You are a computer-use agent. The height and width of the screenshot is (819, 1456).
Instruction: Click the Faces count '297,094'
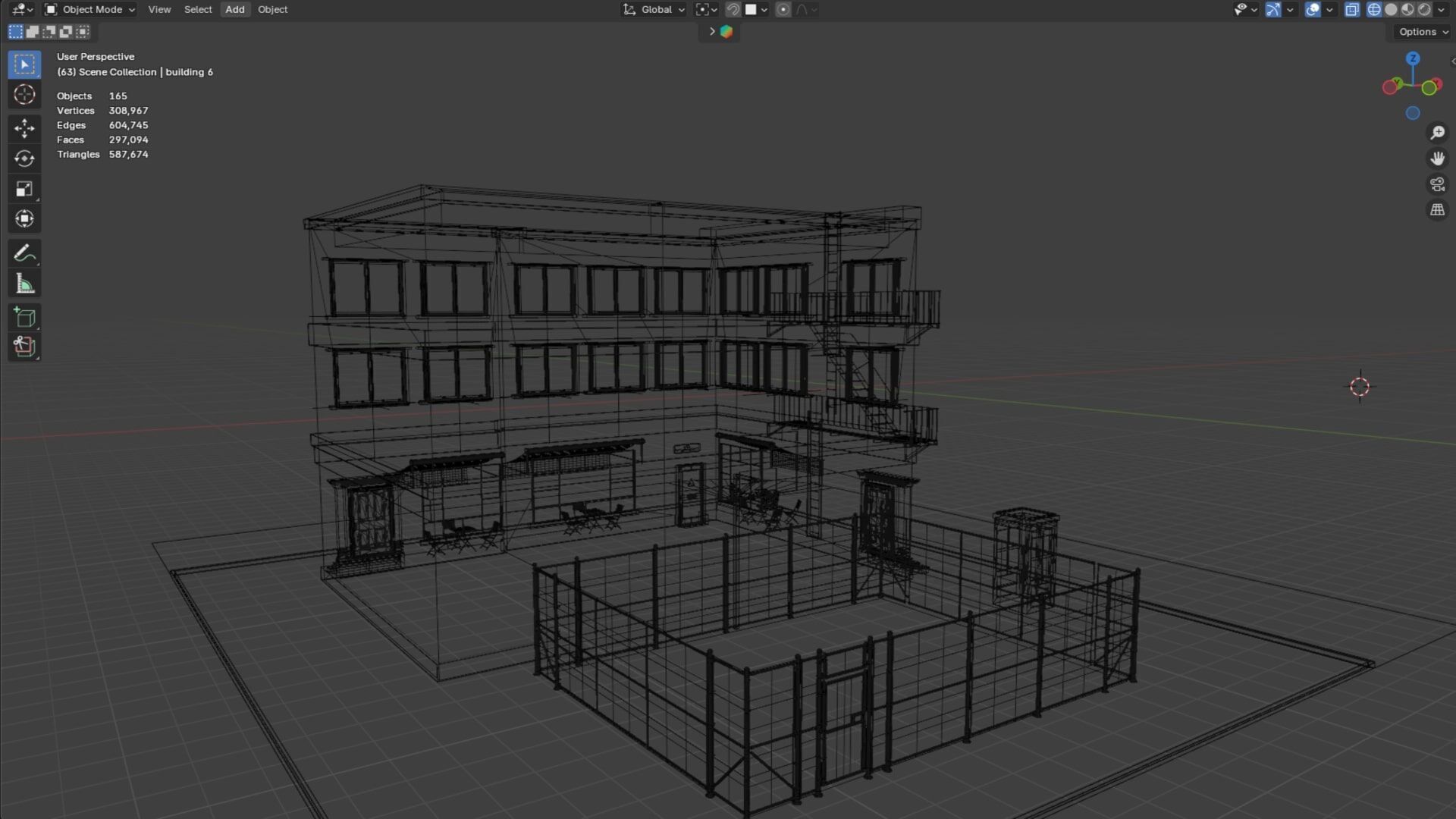click(129, 140)
